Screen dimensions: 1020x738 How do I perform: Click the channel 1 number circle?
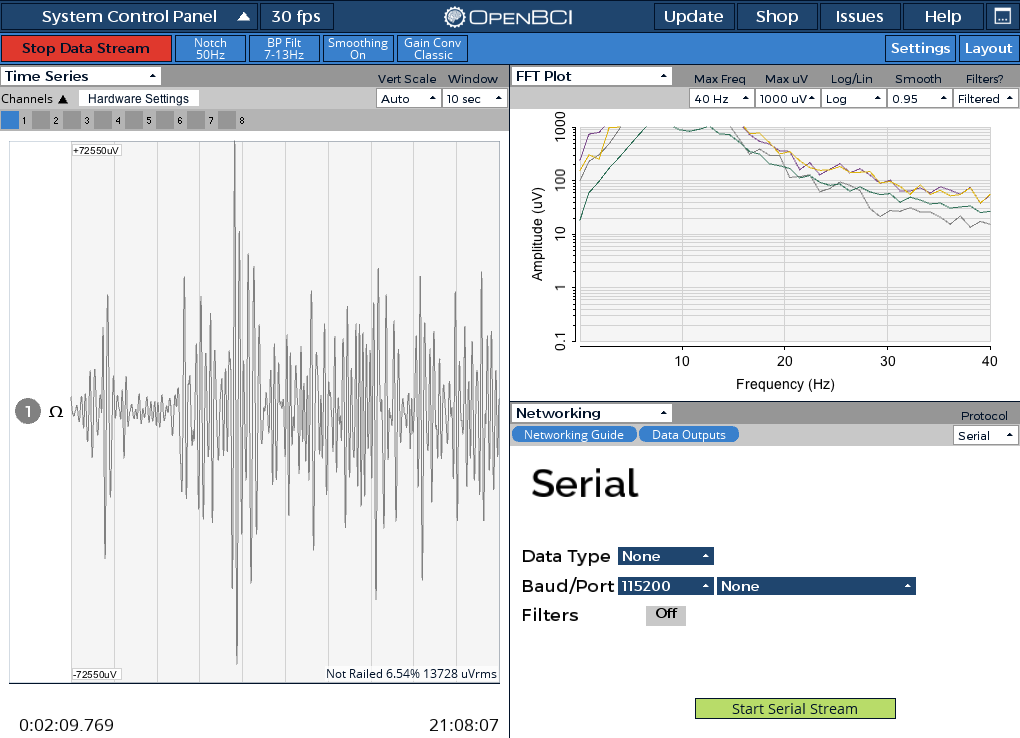pos(28,411)
